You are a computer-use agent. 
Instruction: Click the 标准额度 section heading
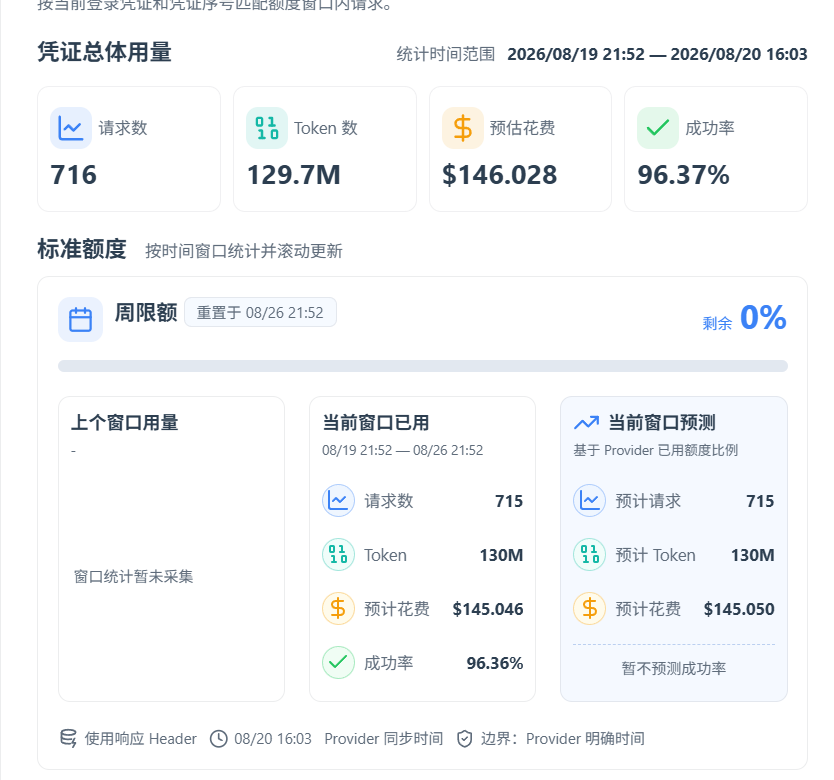(x=82, y=249)
